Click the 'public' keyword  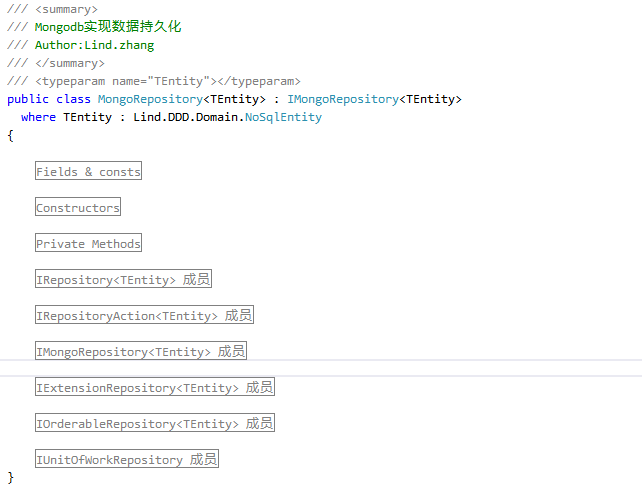click(x=28, y=99)
